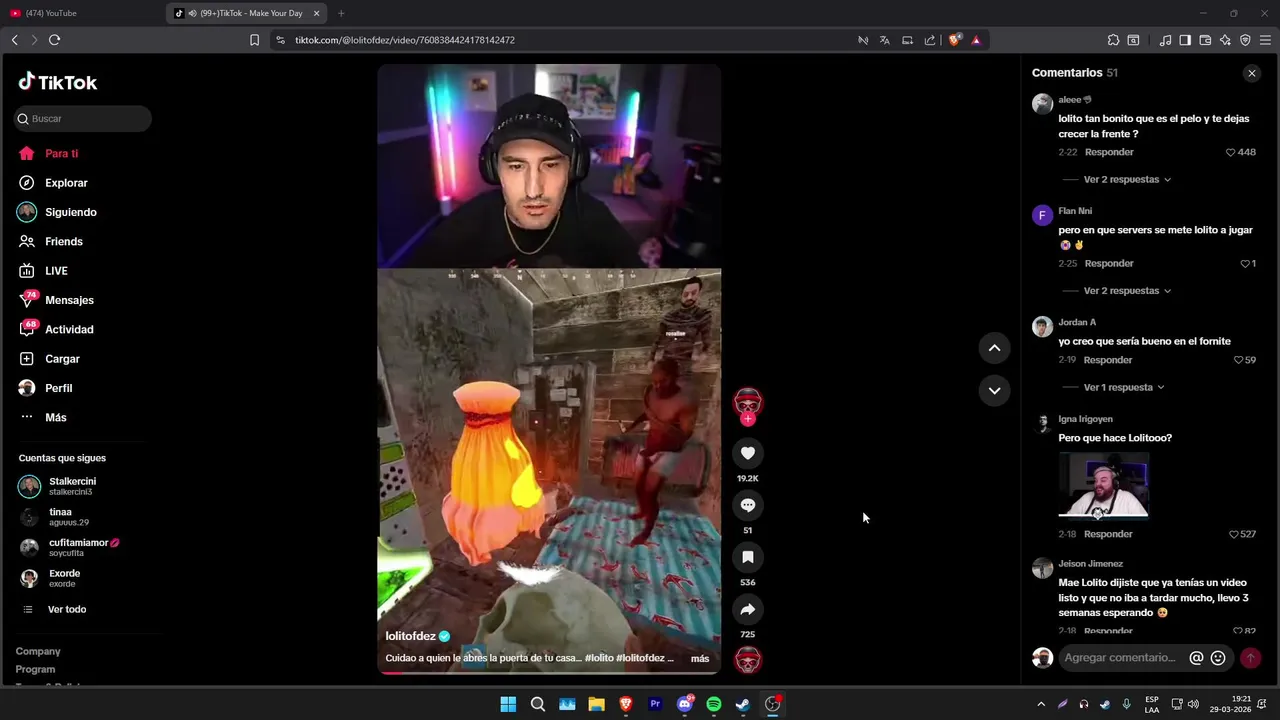
Task: Open Windows Start menu
Action: pyautogui.click(x=508, y=704)
